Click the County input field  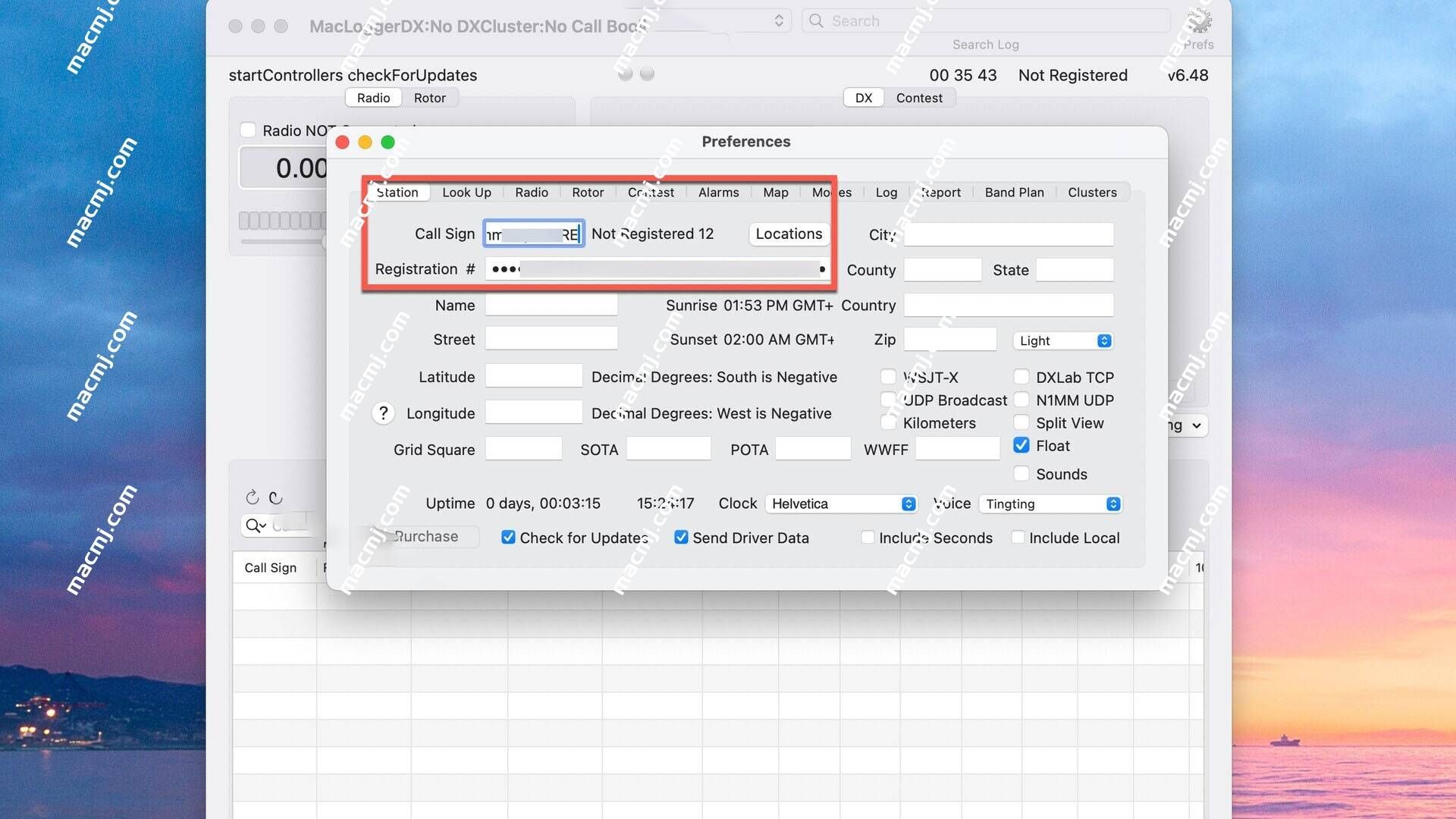coord(943,269)
